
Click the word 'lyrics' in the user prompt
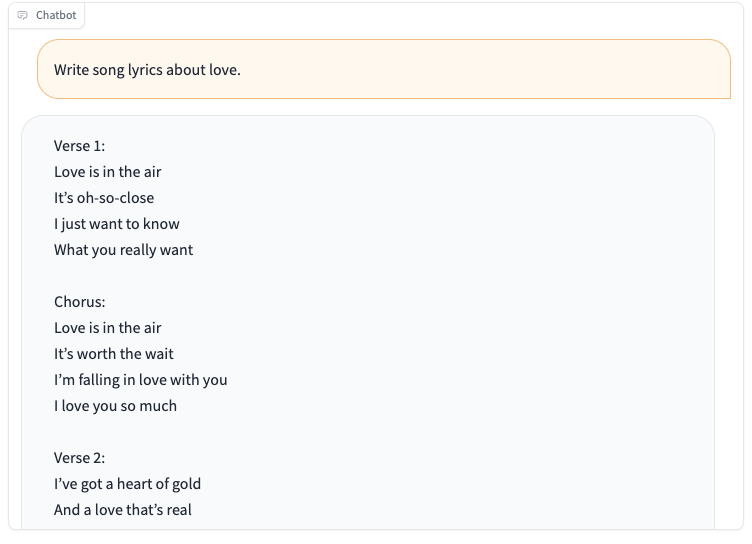[x=145, y=70]
